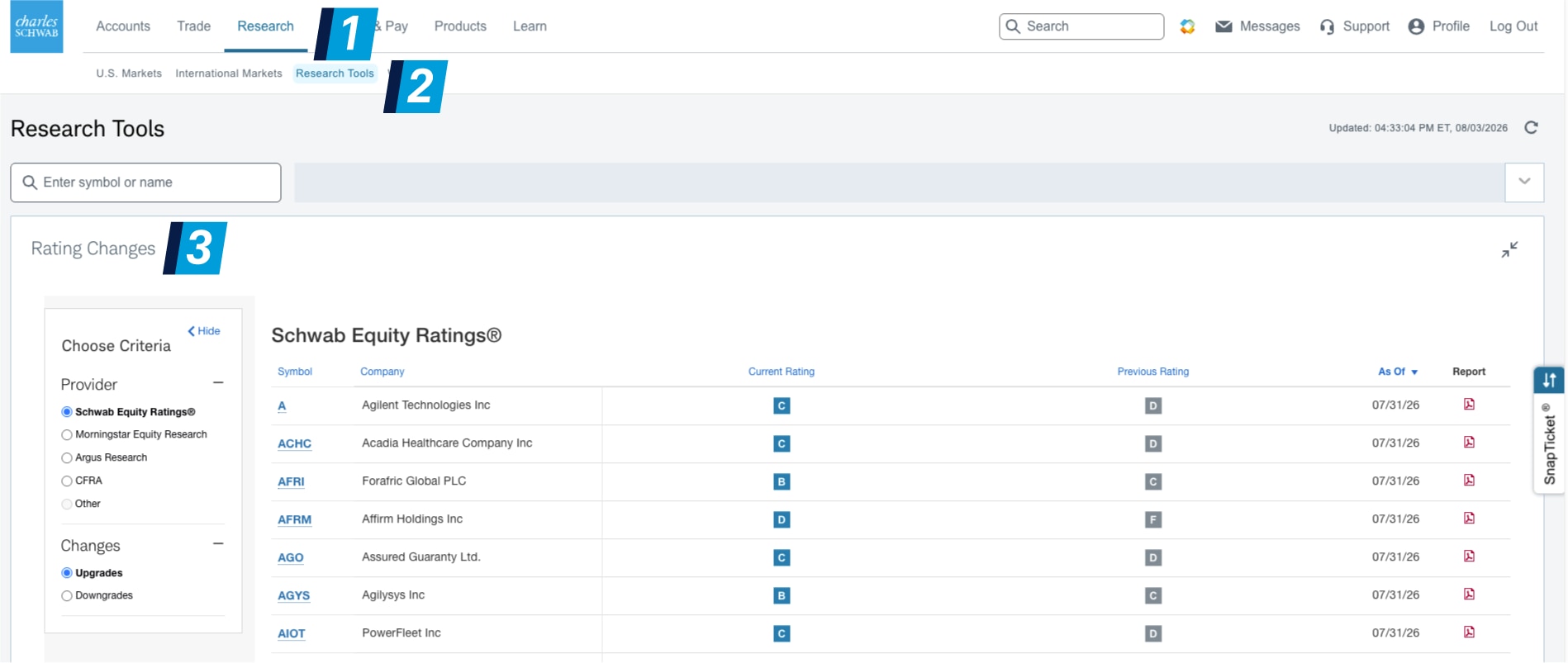This screenshot has width=1568, height=663.
Task: Hide the Choose Criteria panel
Action: coord(204,331)
